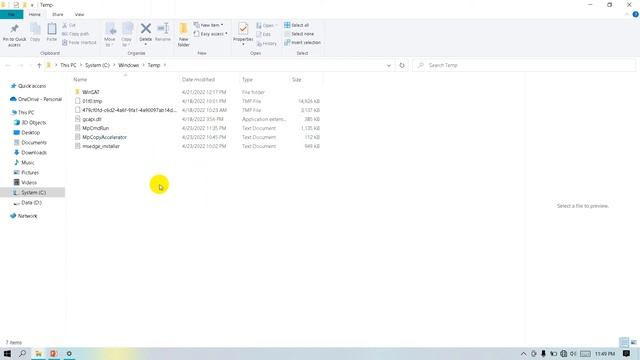Viewport: 640px width, 360px height.
Task: Open 3D Objects in navigation pane
Action: point(33,122)
